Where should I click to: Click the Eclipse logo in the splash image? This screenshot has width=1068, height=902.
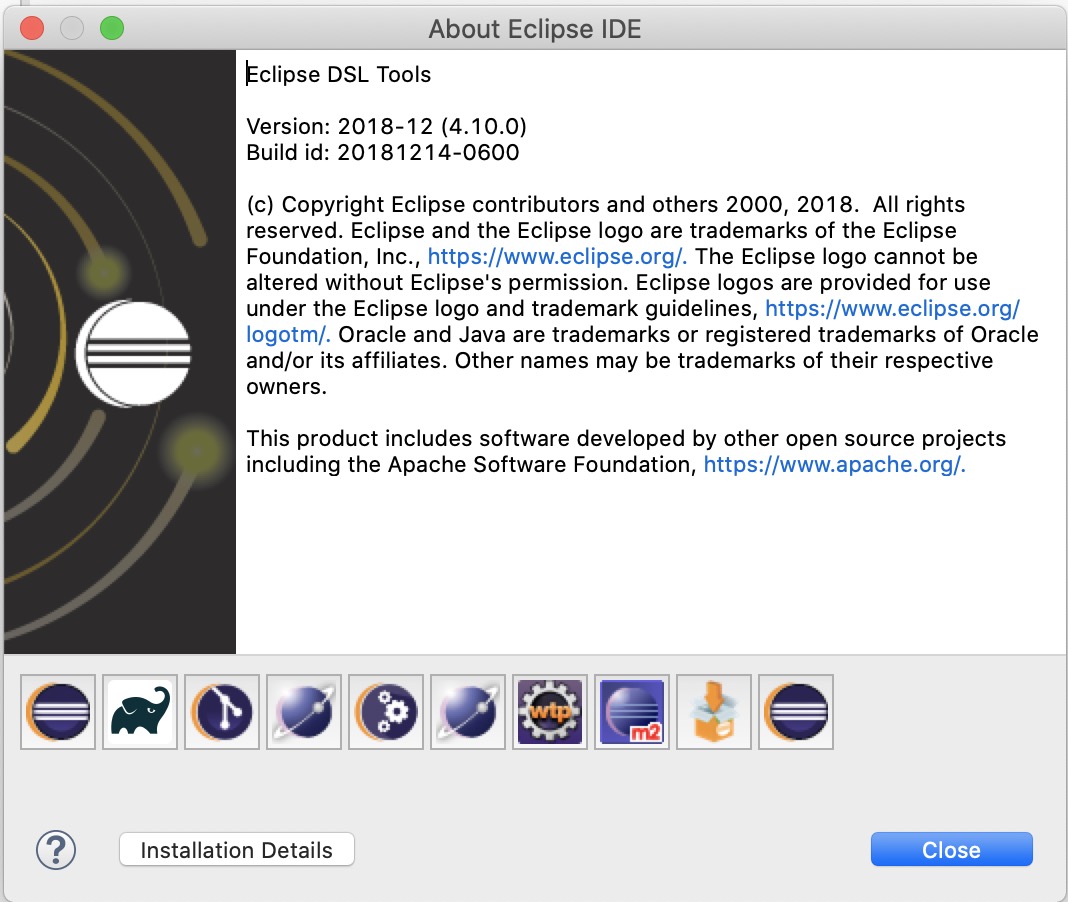tap(134, 354)
